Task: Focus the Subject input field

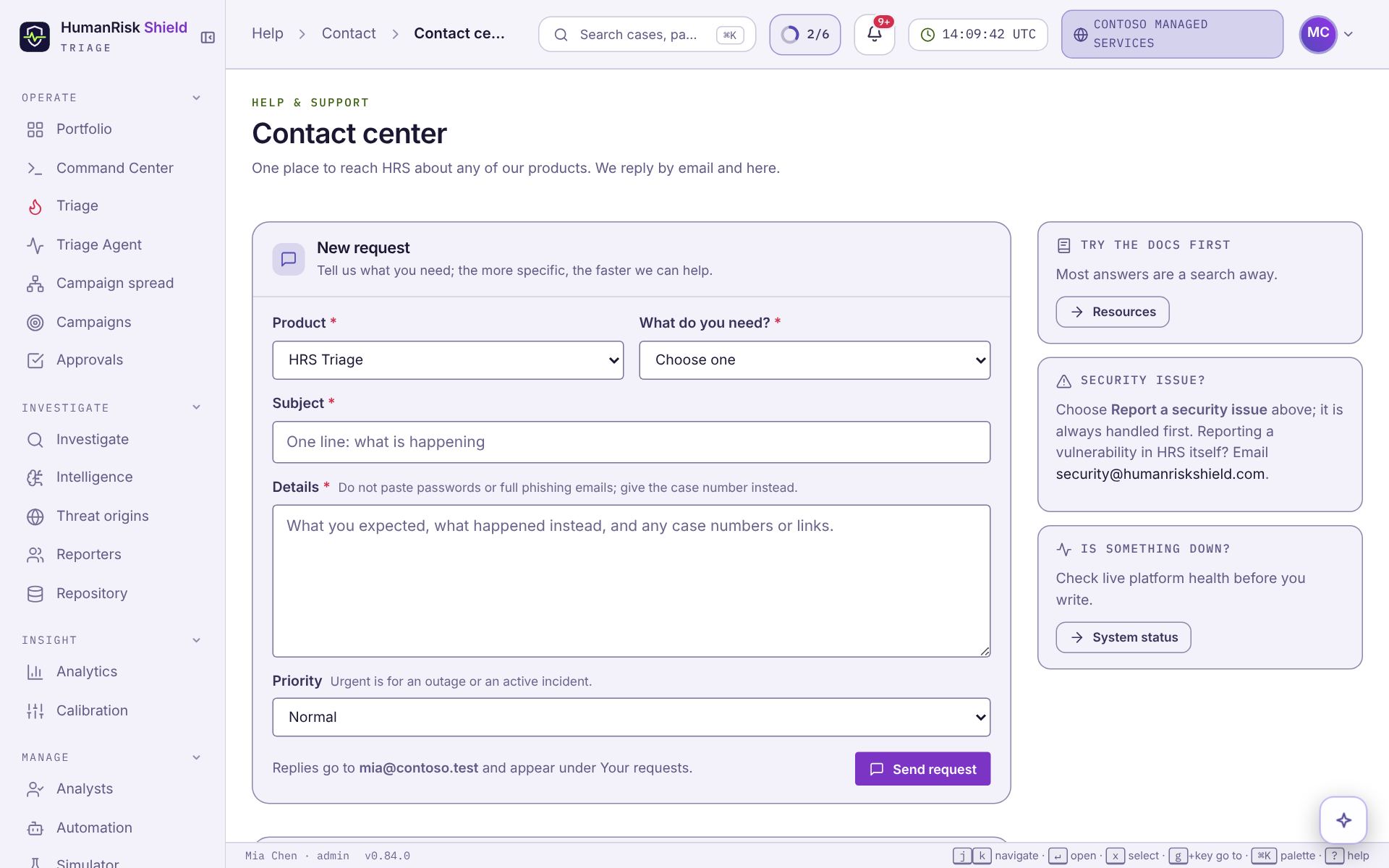Action: click(x=631, y=442)
